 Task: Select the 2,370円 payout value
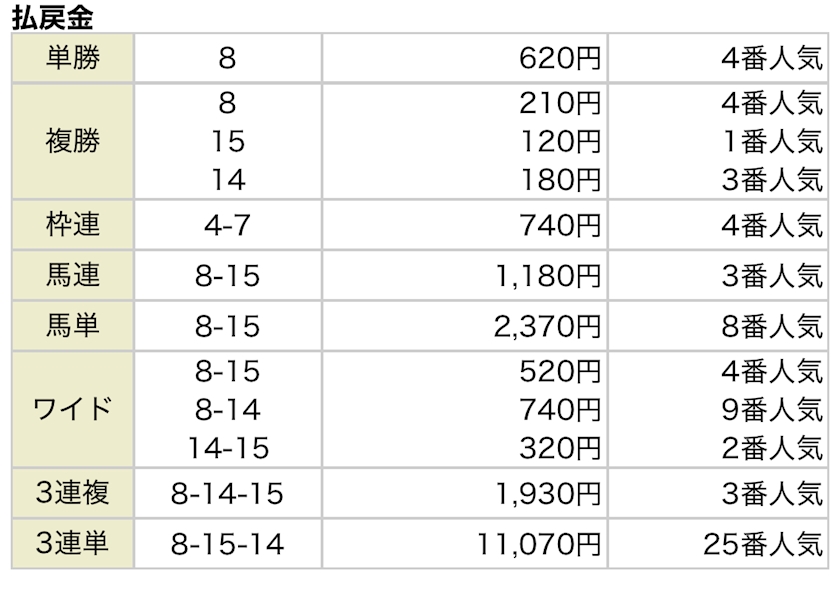(x=549, y=325)
